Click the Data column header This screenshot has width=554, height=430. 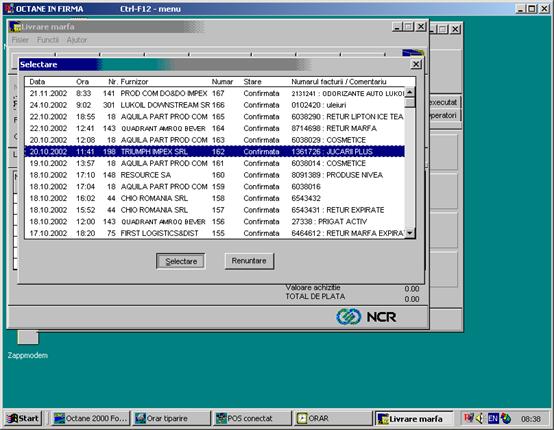37,82
